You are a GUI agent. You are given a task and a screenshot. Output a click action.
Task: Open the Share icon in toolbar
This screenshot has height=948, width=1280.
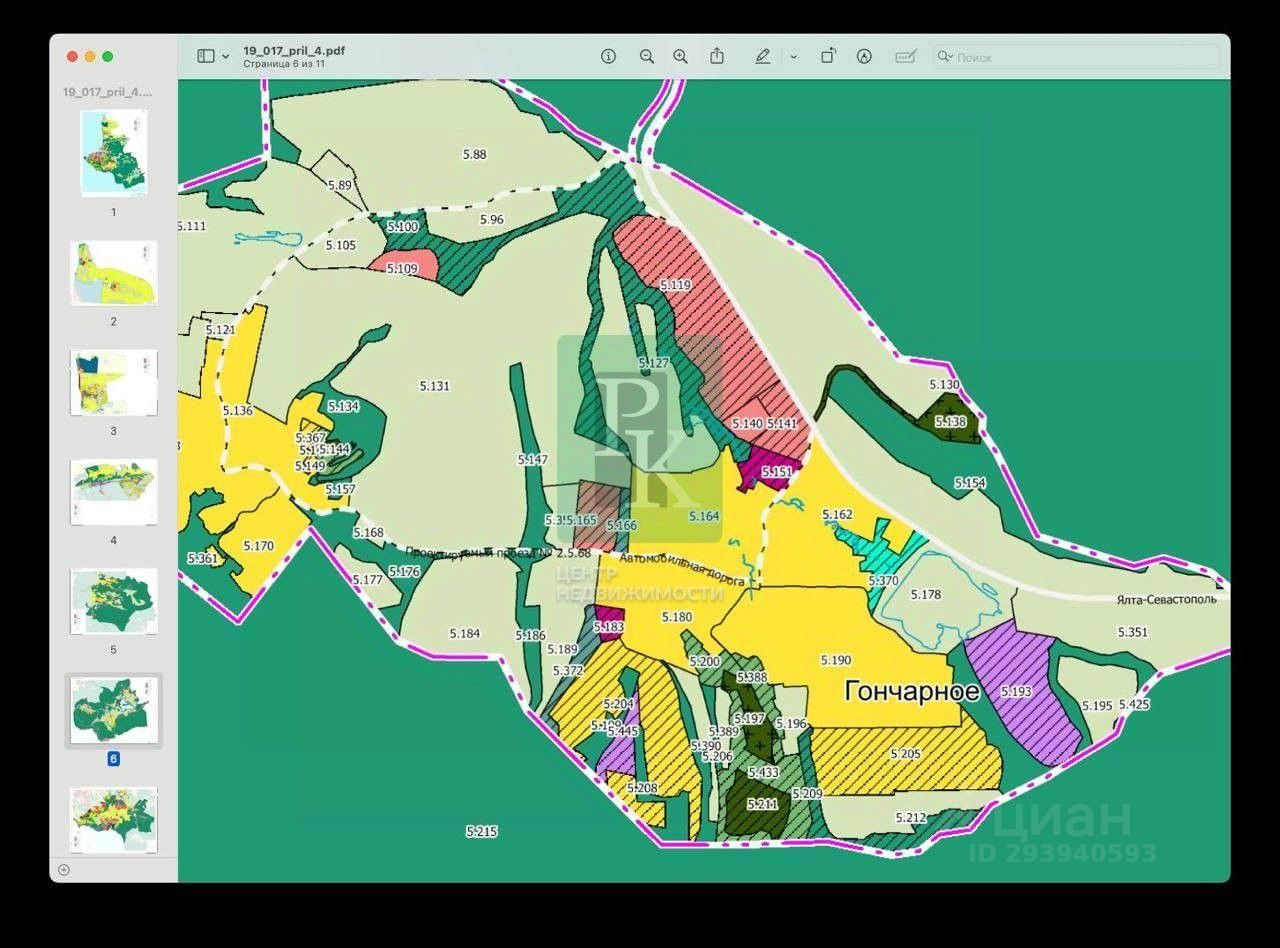[717, 57]
